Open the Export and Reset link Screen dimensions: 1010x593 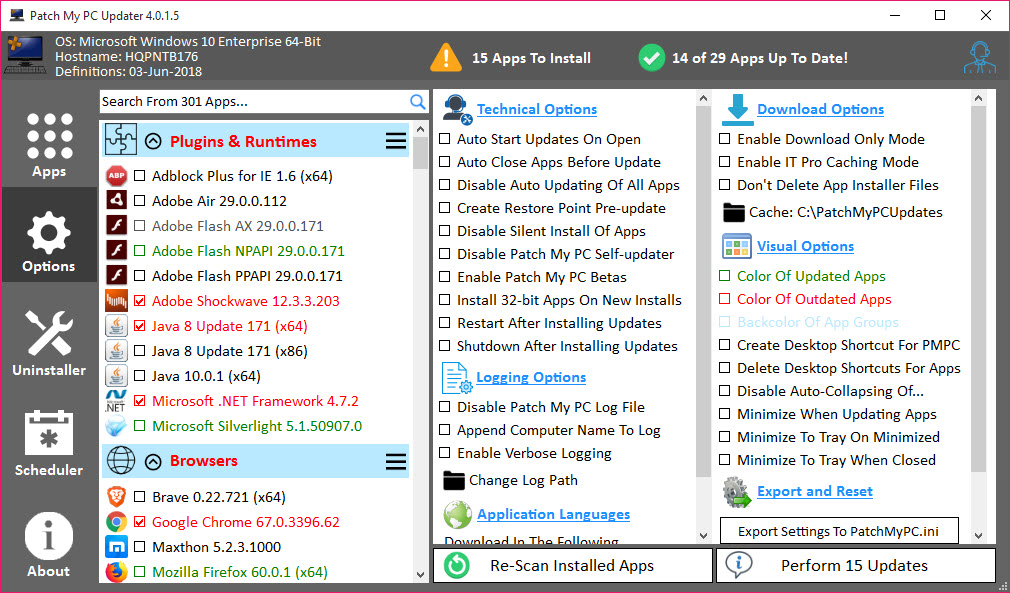[x=815, y=491]
